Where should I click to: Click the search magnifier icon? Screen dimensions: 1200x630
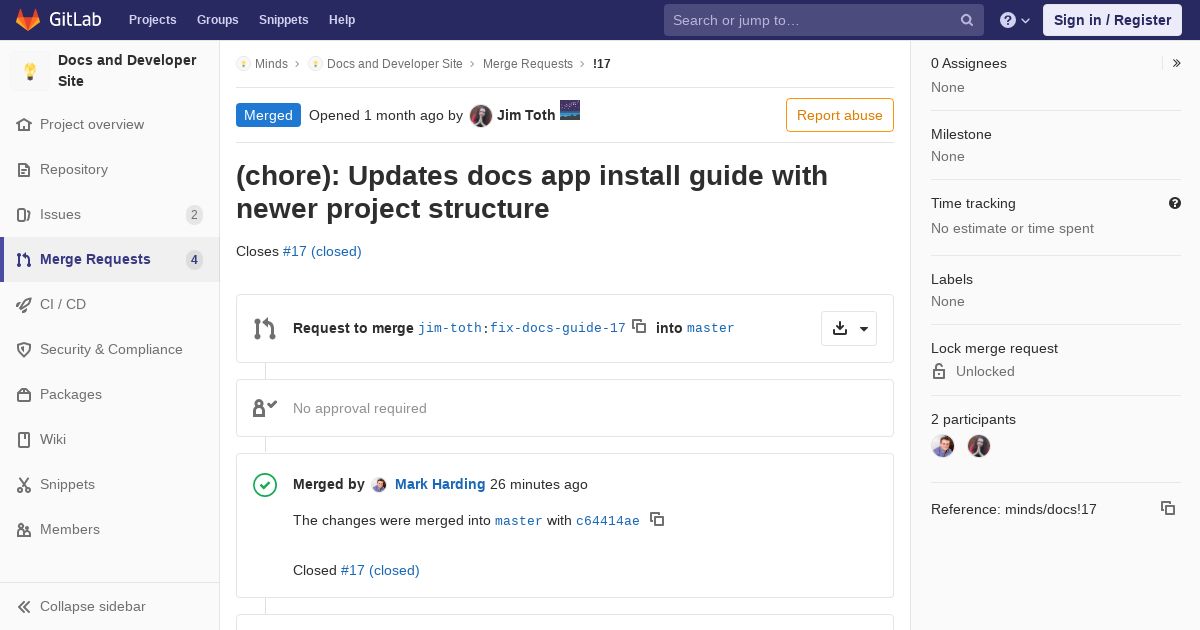967,20
